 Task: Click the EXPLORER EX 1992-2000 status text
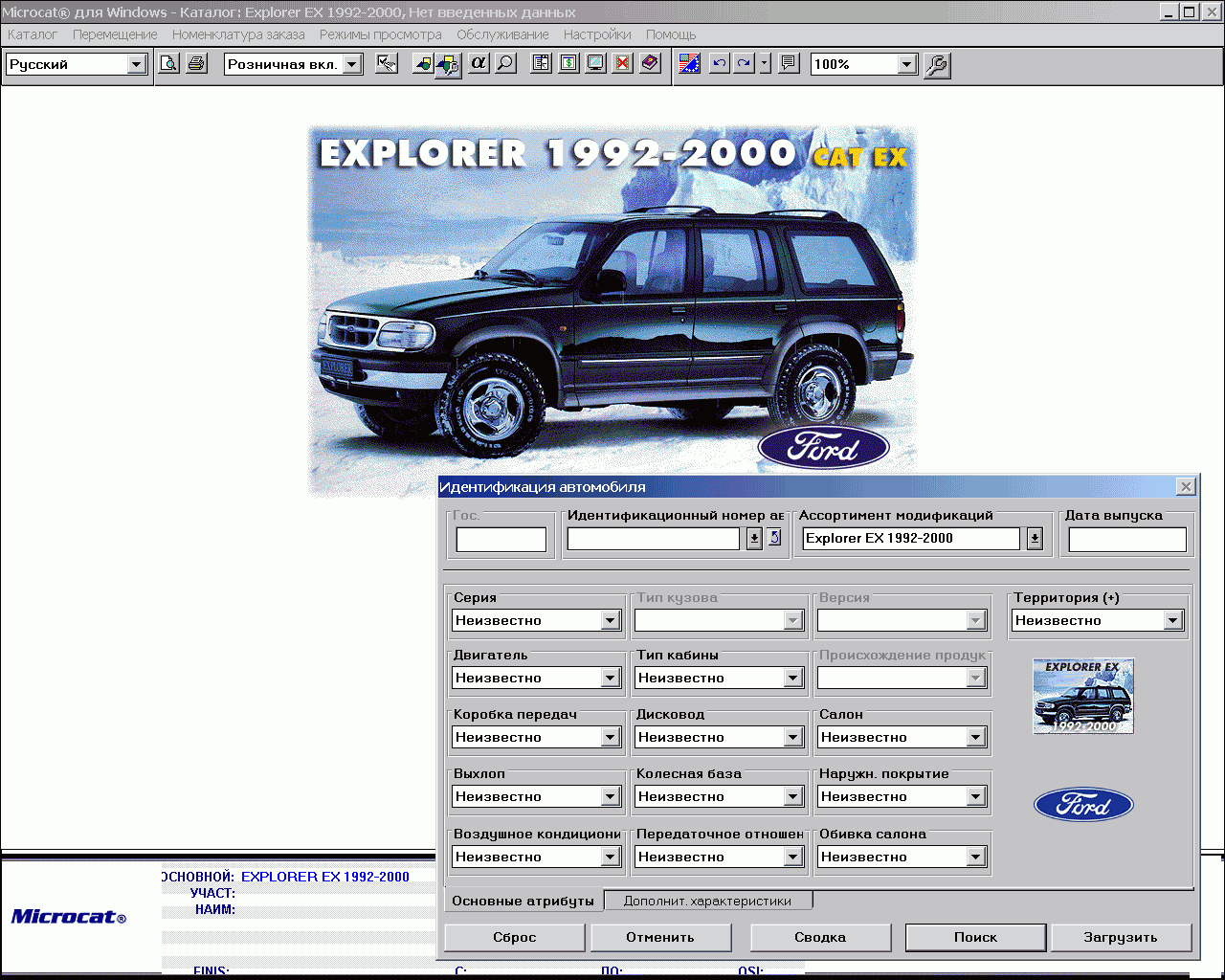[325, 877]
